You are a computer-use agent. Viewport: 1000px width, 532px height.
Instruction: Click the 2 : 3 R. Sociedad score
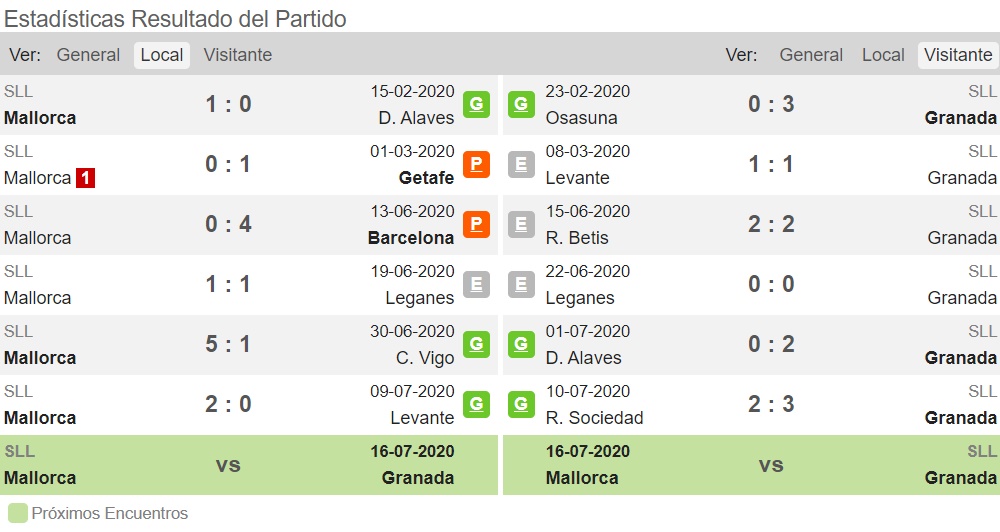[771, 404]
